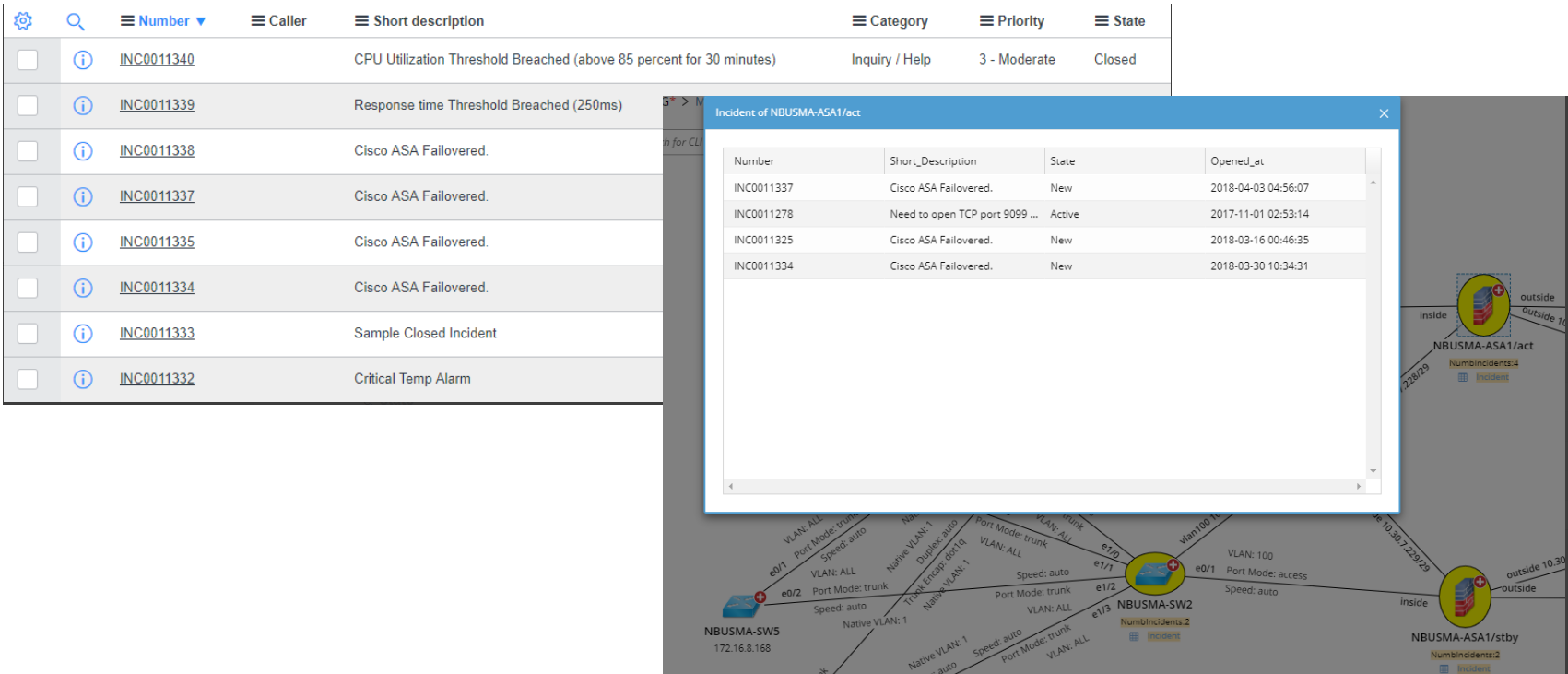Image resolution: width=1568 pixels, height=674 pixels.
Task: Open info preview for INC0011340
Action: click(83, 60)
